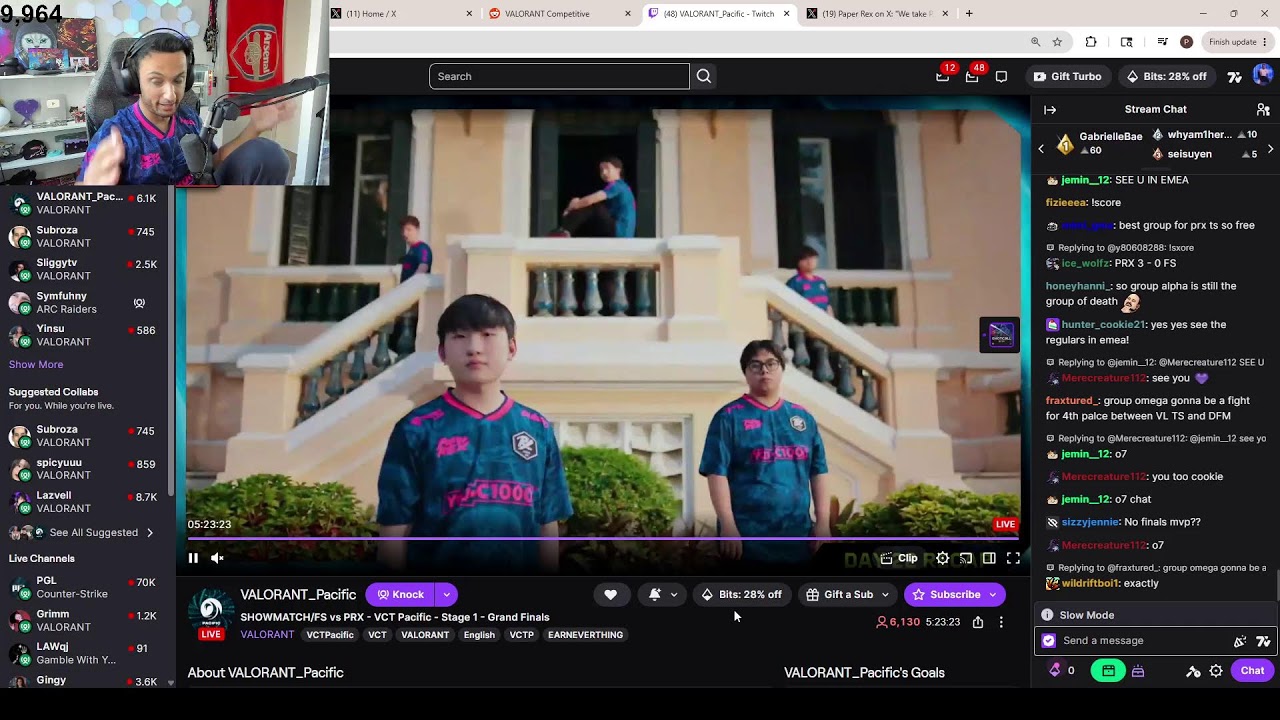Click the heart follow button
The image size is (1280, 720).
[610, 594]
